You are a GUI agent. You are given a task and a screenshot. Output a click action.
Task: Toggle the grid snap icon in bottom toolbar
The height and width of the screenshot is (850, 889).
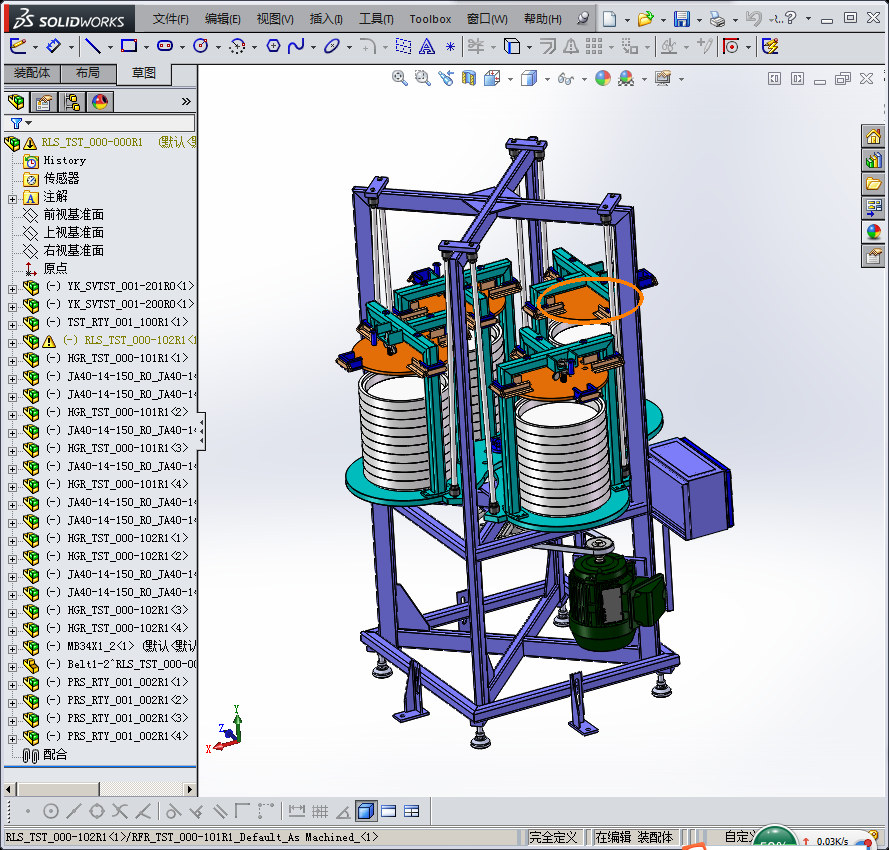[x=320, y=811]
